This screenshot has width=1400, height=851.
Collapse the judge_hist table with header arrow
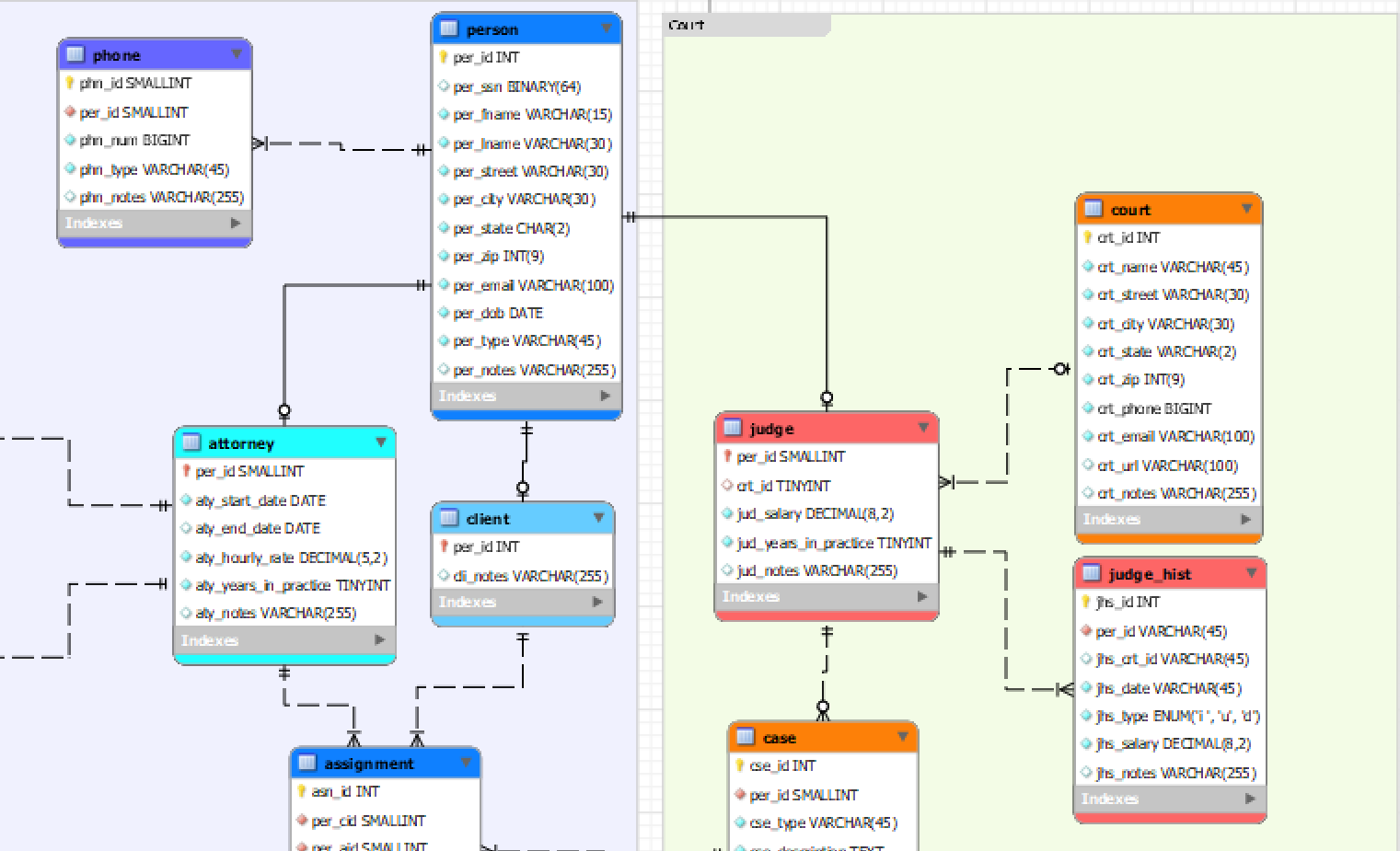[x=1252, y=573]
